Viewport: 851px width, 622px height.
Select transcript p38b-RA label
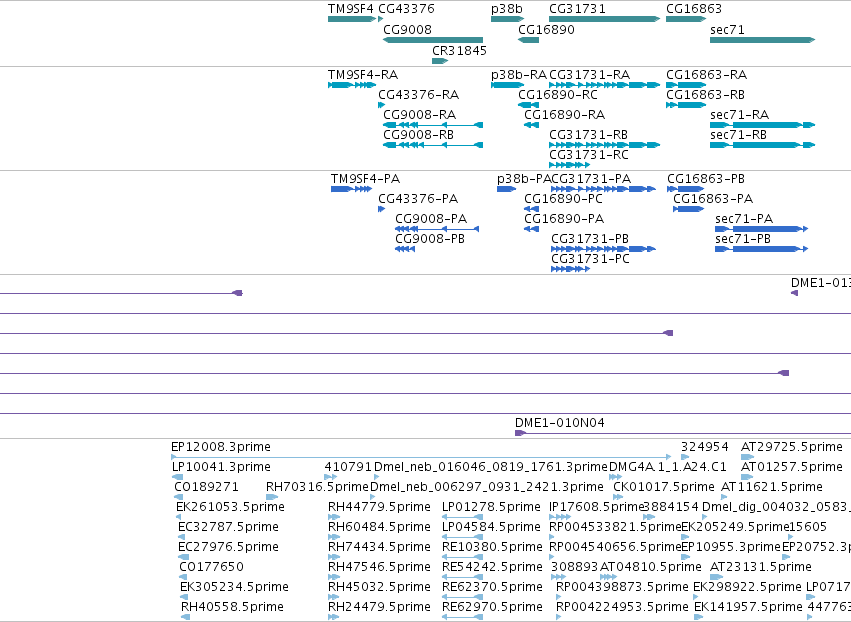coord(519,74)
